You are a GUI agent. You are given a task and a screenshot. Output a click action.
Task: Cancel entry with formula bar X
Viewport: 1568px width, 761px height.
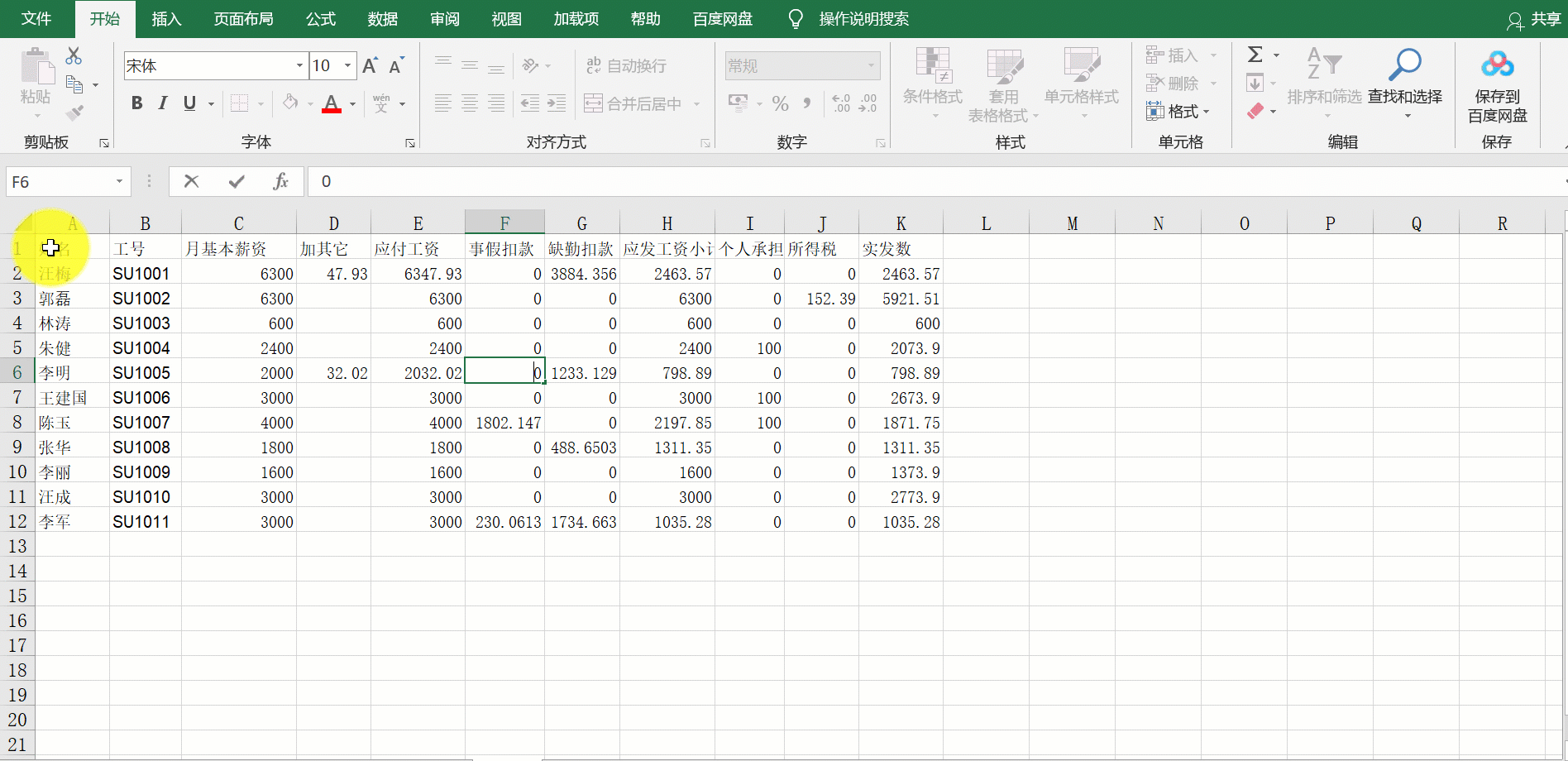[192, 181]
